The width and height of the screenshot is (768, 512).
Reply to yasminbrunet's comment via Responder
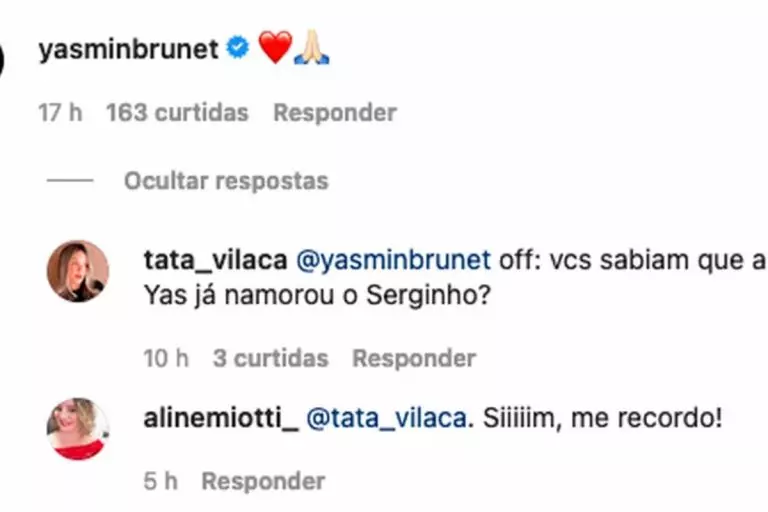[335, 113]
